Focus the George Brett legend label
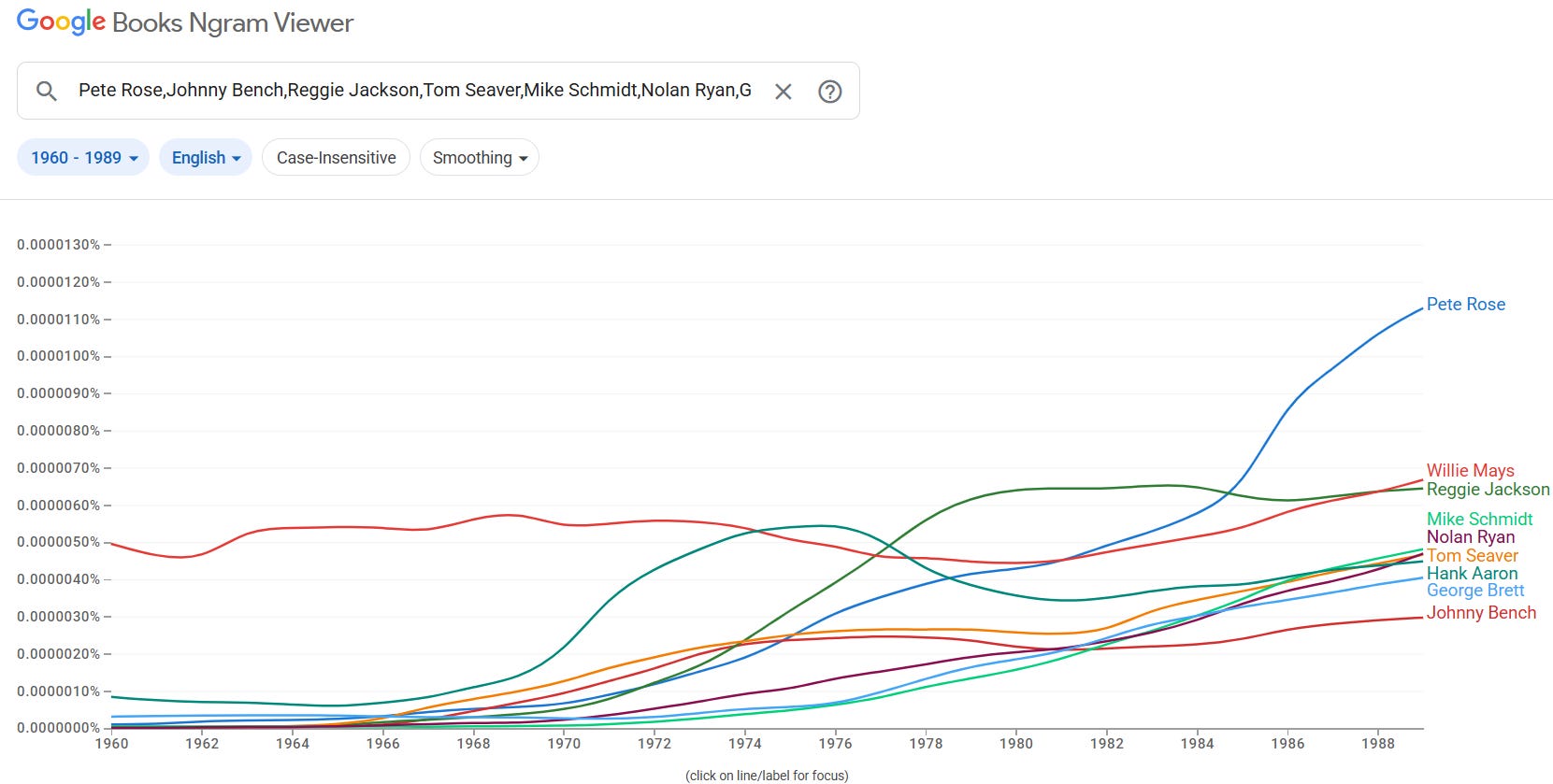Image resolution: width=1553 pixels, height=784 pixels. (x=1475, y=590)
